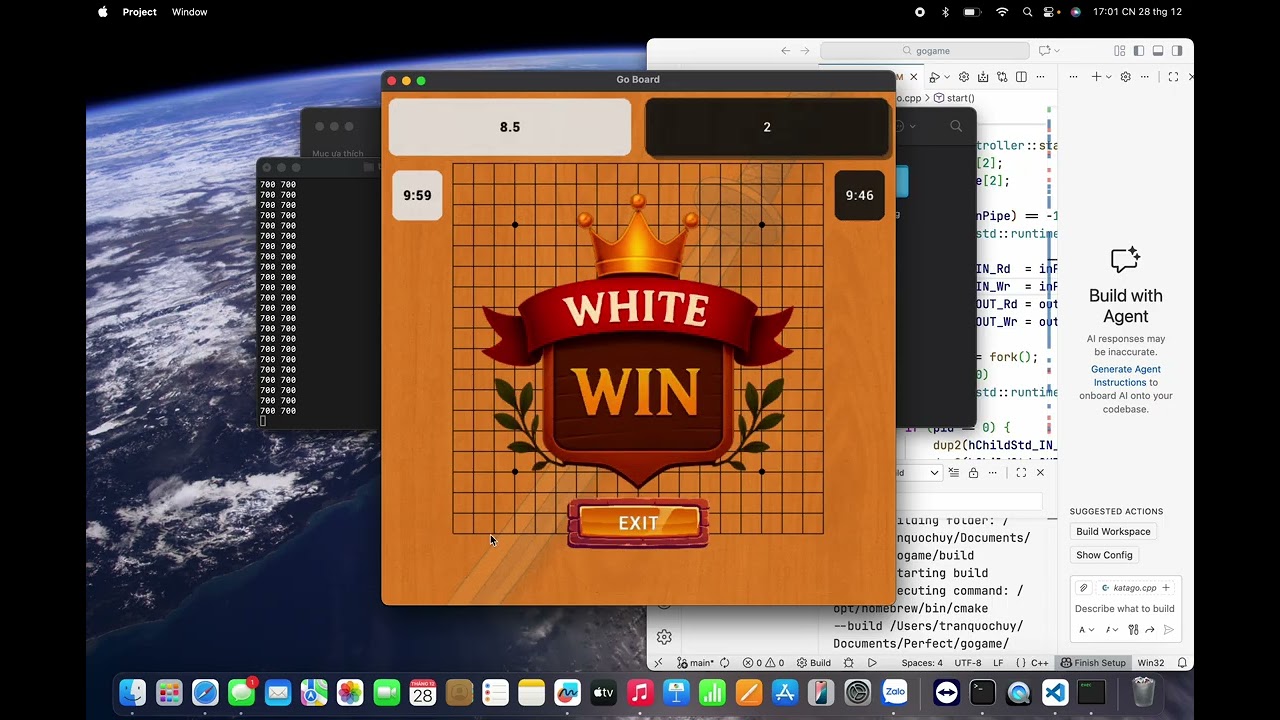Viewport: 1280px width, 720px height.
Task: Click Finish Setup in the status bar
Action: point(1093,663)
